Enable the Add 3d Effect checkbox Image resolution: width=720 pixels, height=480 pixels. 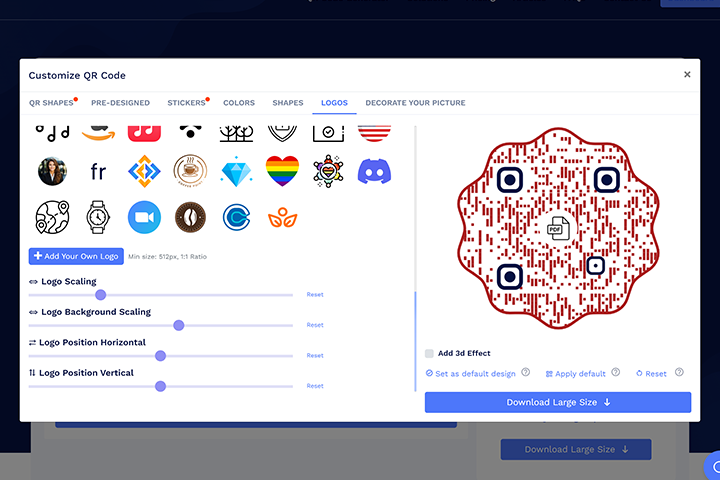point(429,353)
